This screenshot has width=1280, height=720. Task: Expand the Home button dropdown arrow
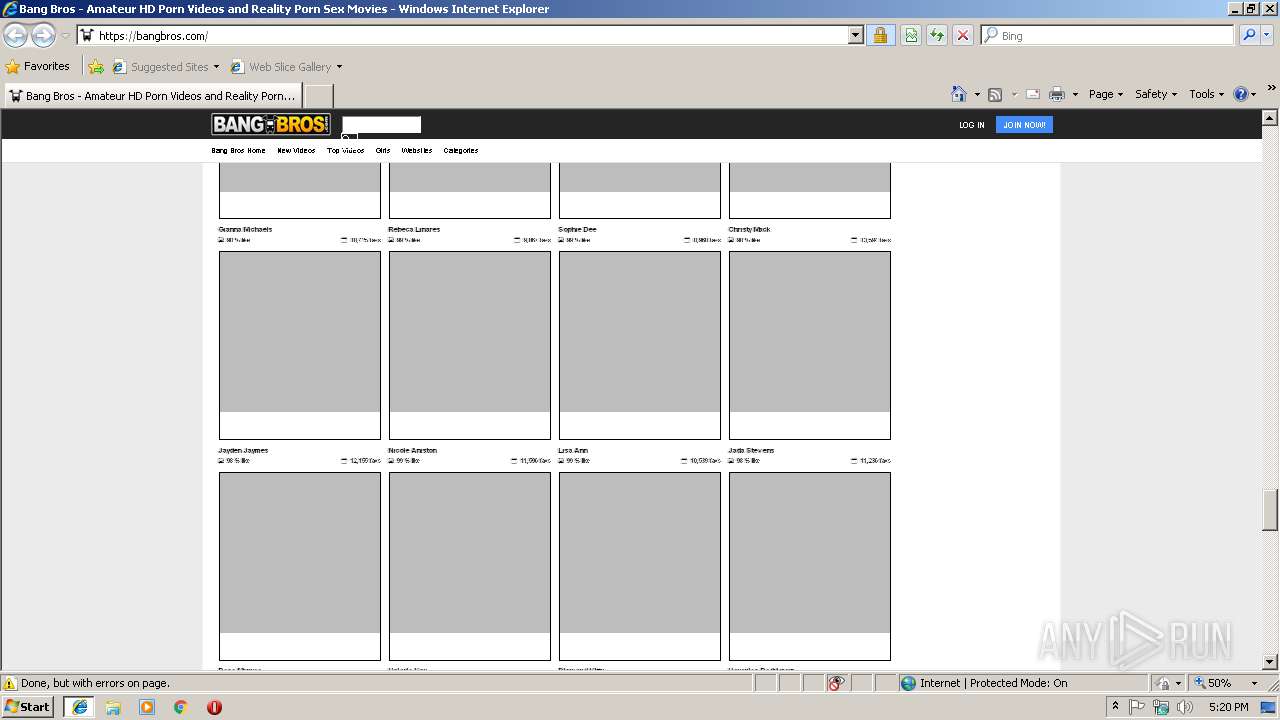click(977, 94)
